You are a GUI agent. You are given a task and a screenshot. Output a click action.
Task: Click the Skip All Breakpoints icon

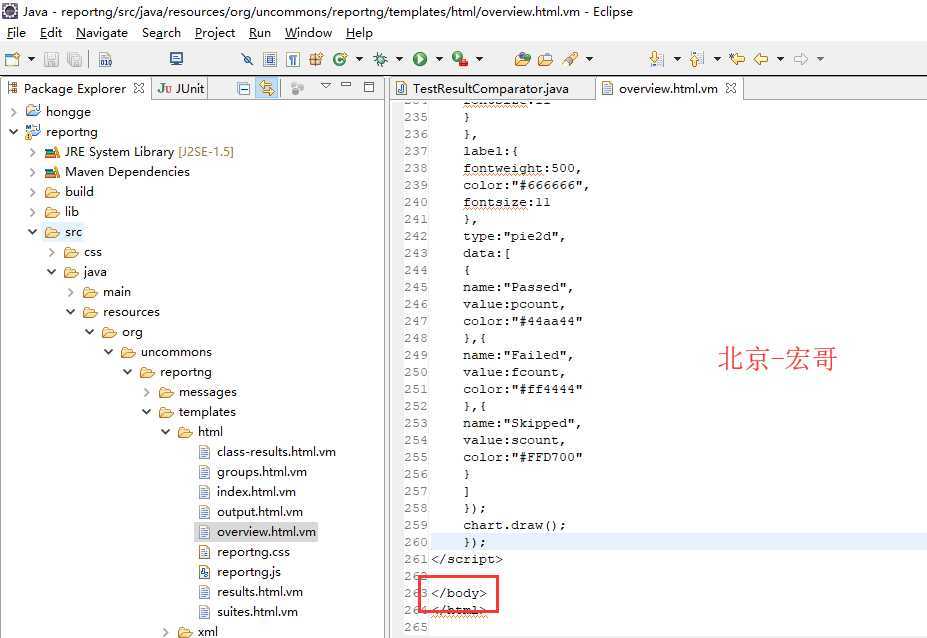[247, 59]
